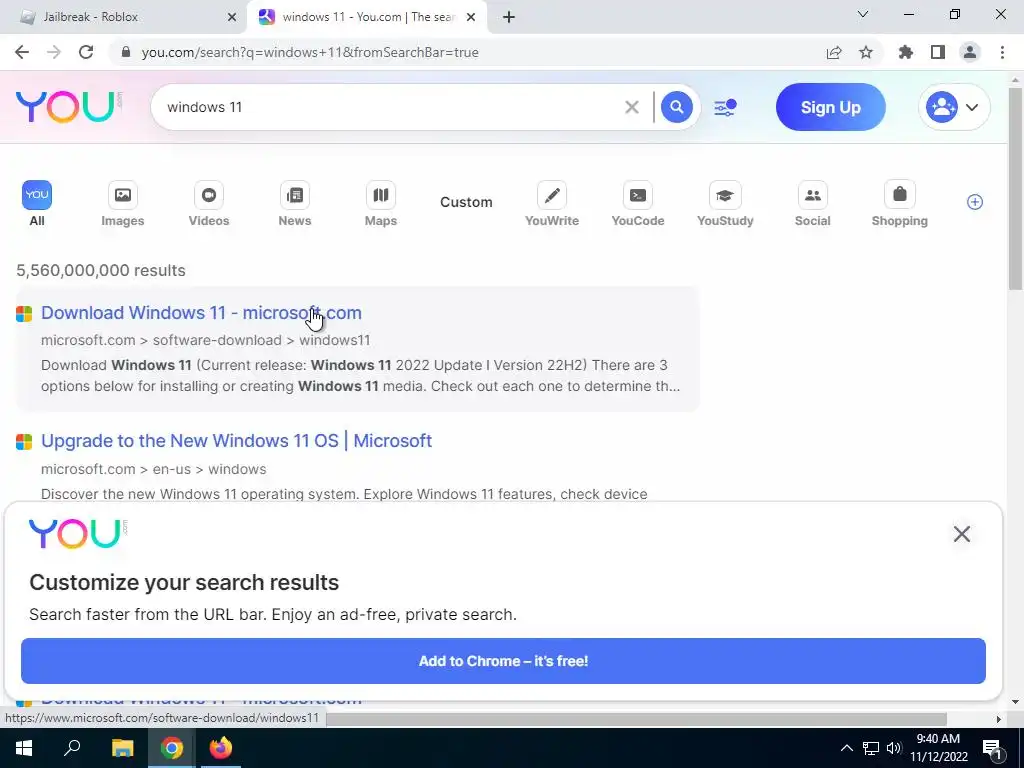This screenshot has height=768, width=1024.
Task: Open Firefox from the taskbar
Action: tap(221, 748)
